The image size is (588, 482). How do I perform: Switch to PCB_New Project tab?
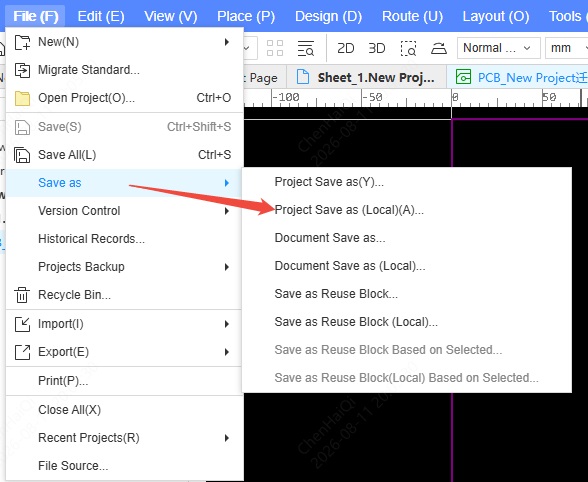pyautogui.click(x=521, y=77)
